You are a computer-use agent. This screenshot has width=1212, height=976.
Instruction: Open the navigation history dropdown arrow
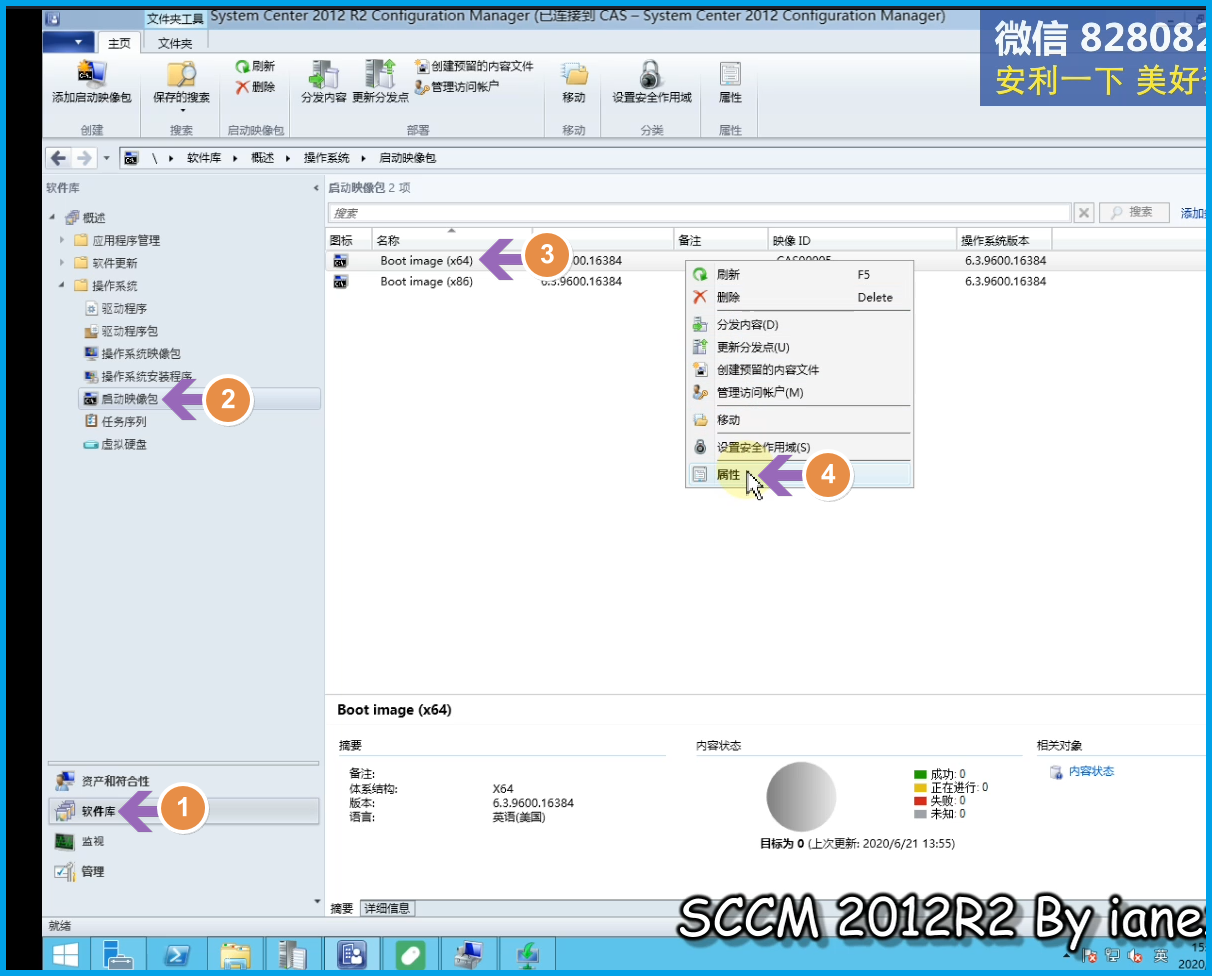pos(106,158)
